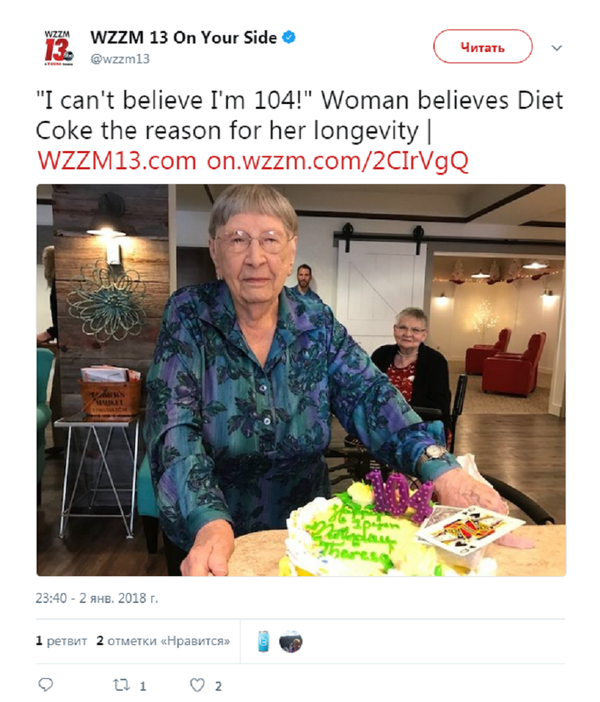Click the blue verified badge
This screenshot has height=702, width=600.
pyautogui.click(x=288, y=38)
